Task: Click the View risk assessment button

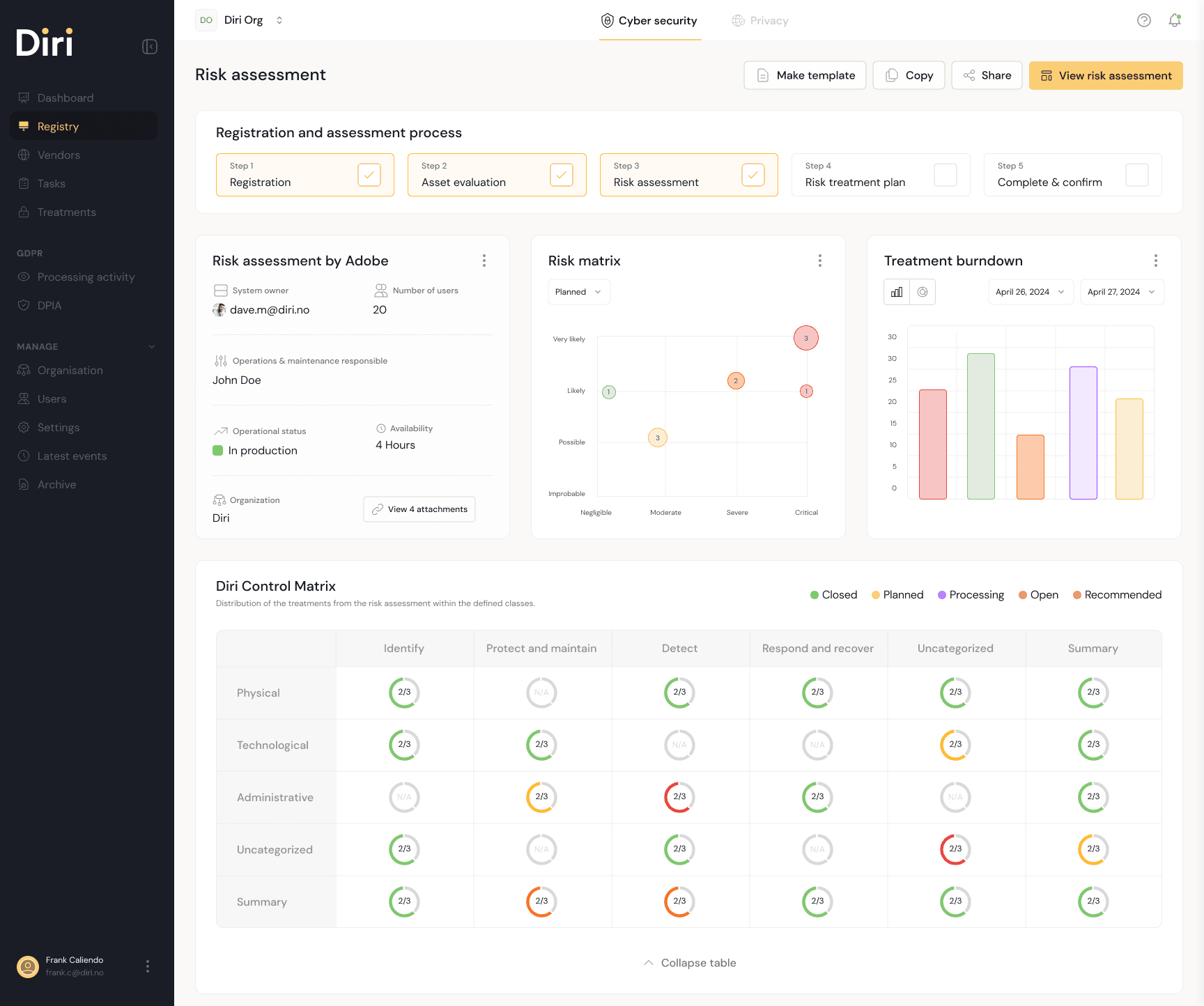Action: [x=1106, y=76]
